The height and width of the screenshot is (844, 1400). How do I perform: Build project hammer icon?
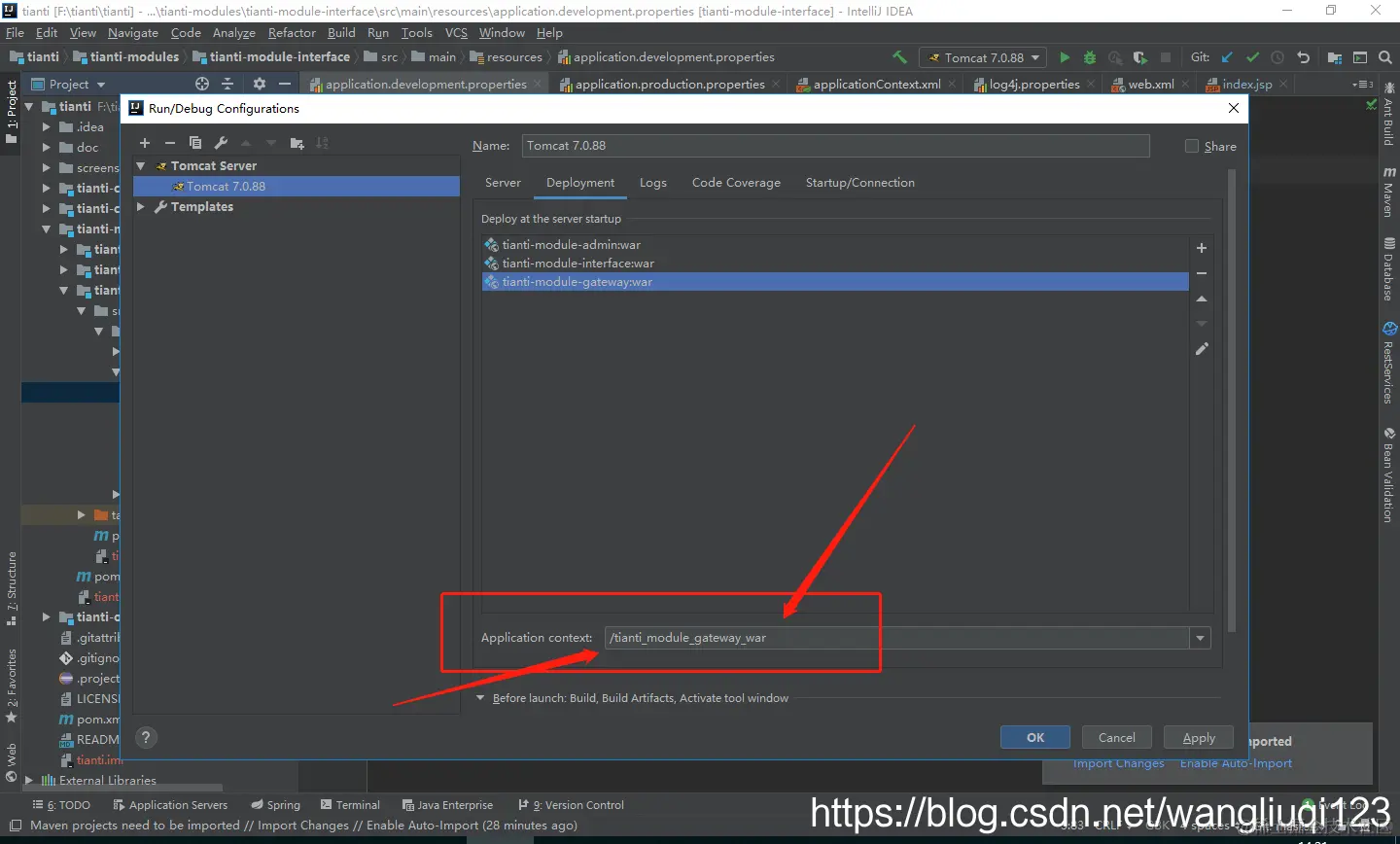tap(899, 57)
